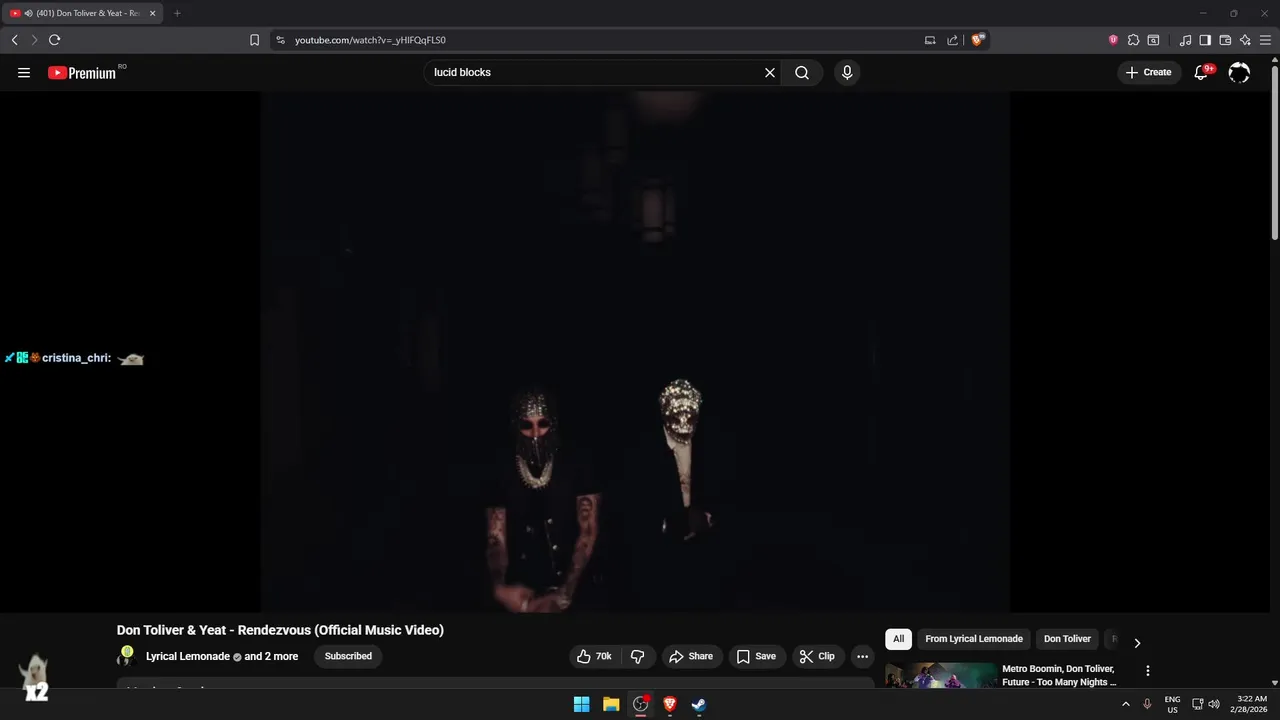Mute the tab using the speaker icon
This screenshot has width=1280, height=720.
click(28, 13)
